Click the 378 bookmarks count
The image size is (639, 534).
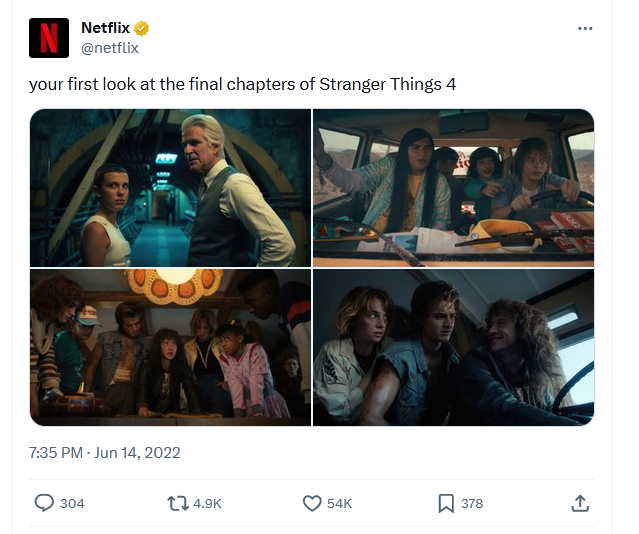[472, 503]
